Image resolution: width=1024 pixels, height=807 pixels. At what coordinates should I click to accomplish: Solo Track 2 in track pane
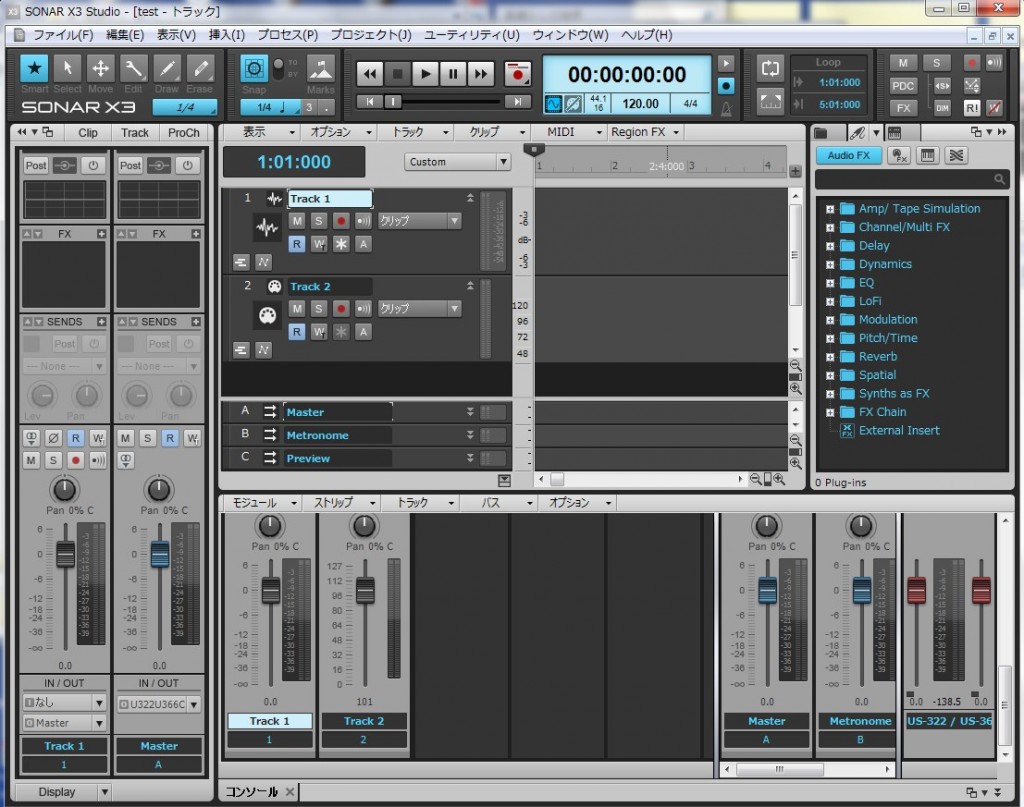click(319, 308)
